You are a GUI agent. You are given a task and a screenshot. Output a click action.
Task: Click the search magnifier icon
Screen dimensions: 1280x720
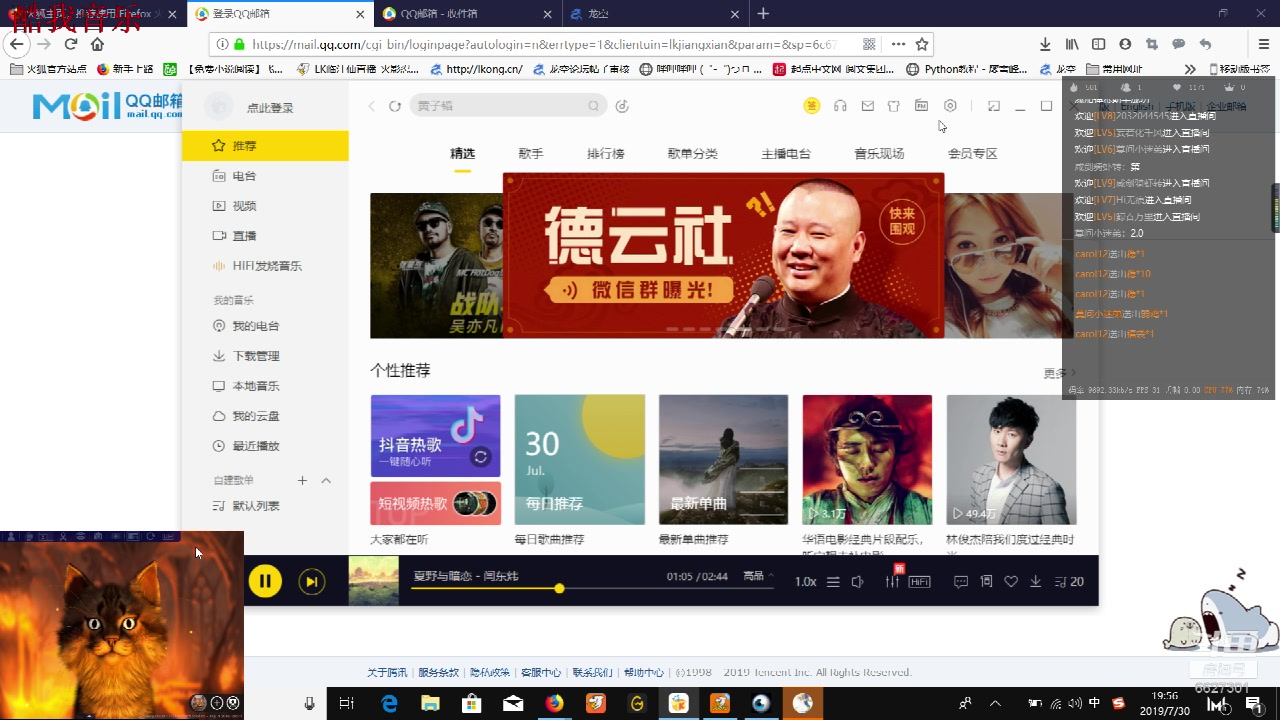point(594,106)
